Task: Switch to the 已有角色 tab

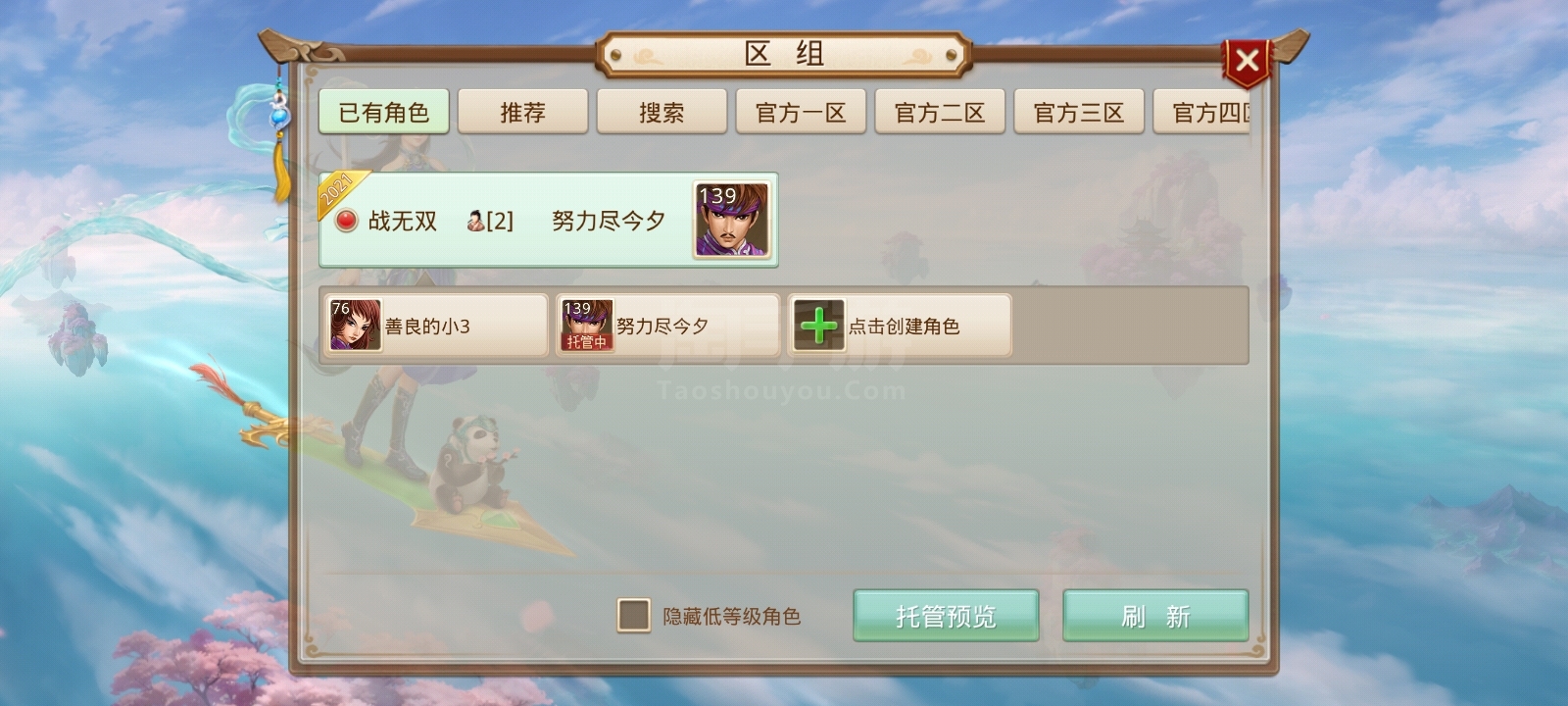Action: click(x=384, y=112)
